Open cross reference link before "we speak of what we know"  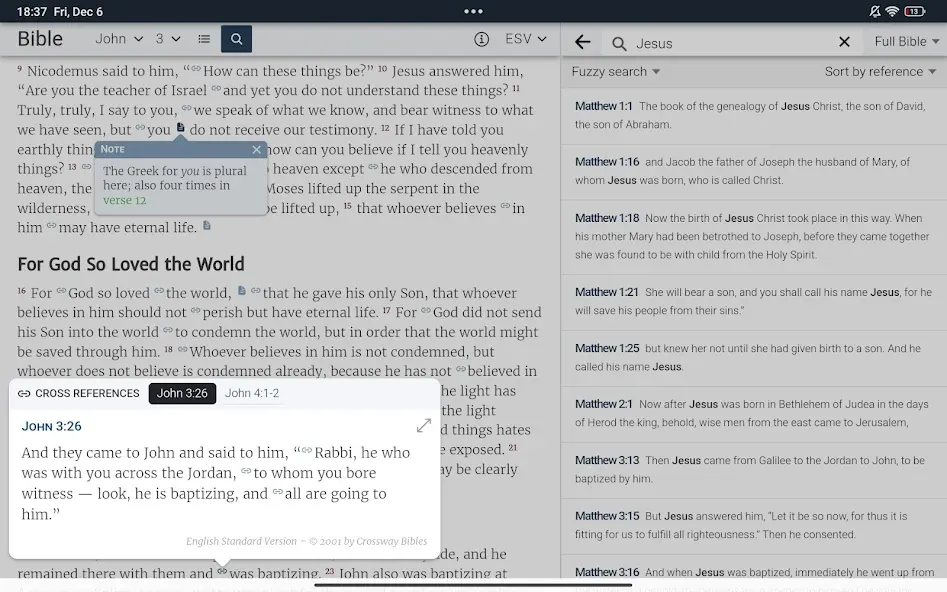pos(187,108)
